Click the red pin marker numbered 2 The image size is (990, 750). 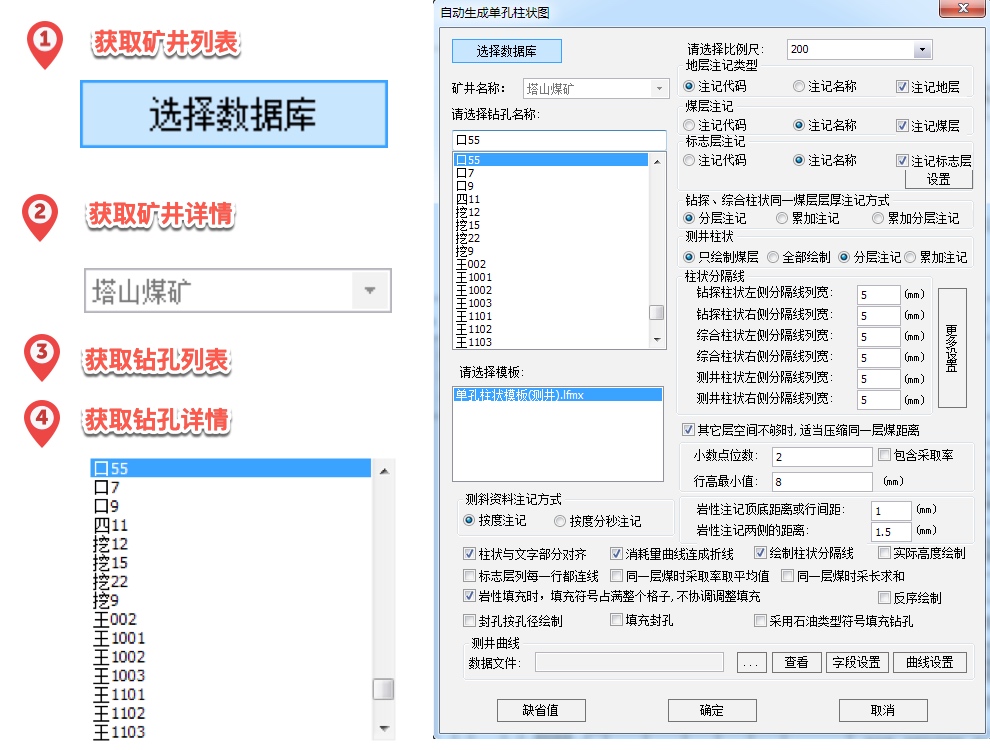point(39,215)
